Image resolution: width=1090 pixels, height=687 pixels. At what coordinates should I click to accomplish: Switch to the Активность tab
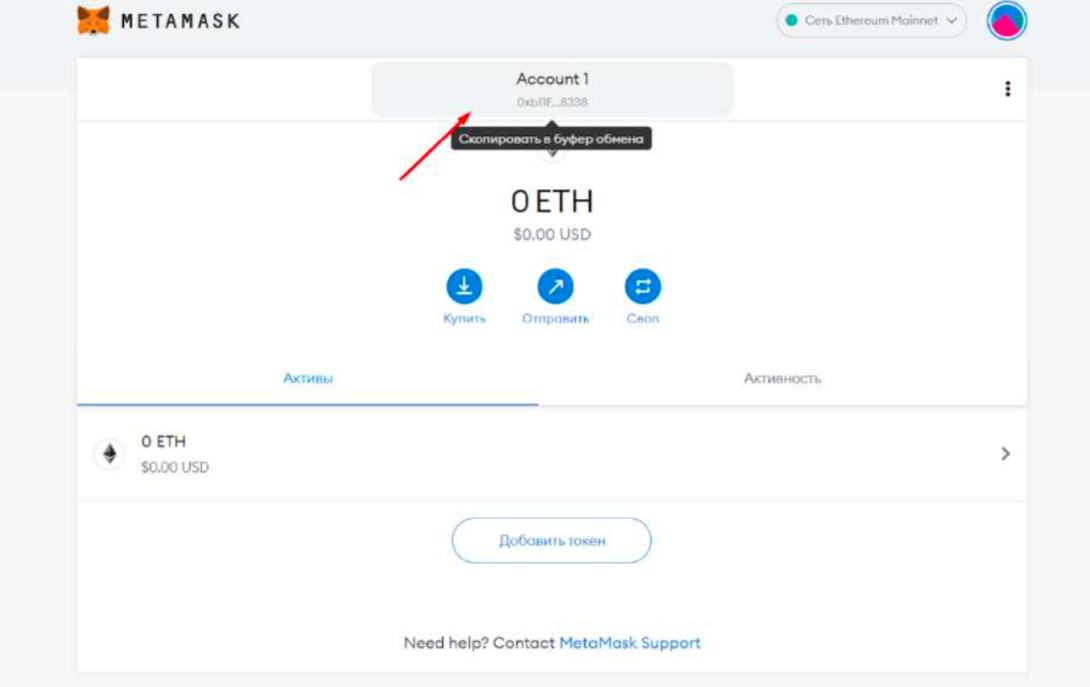point(782,378)
